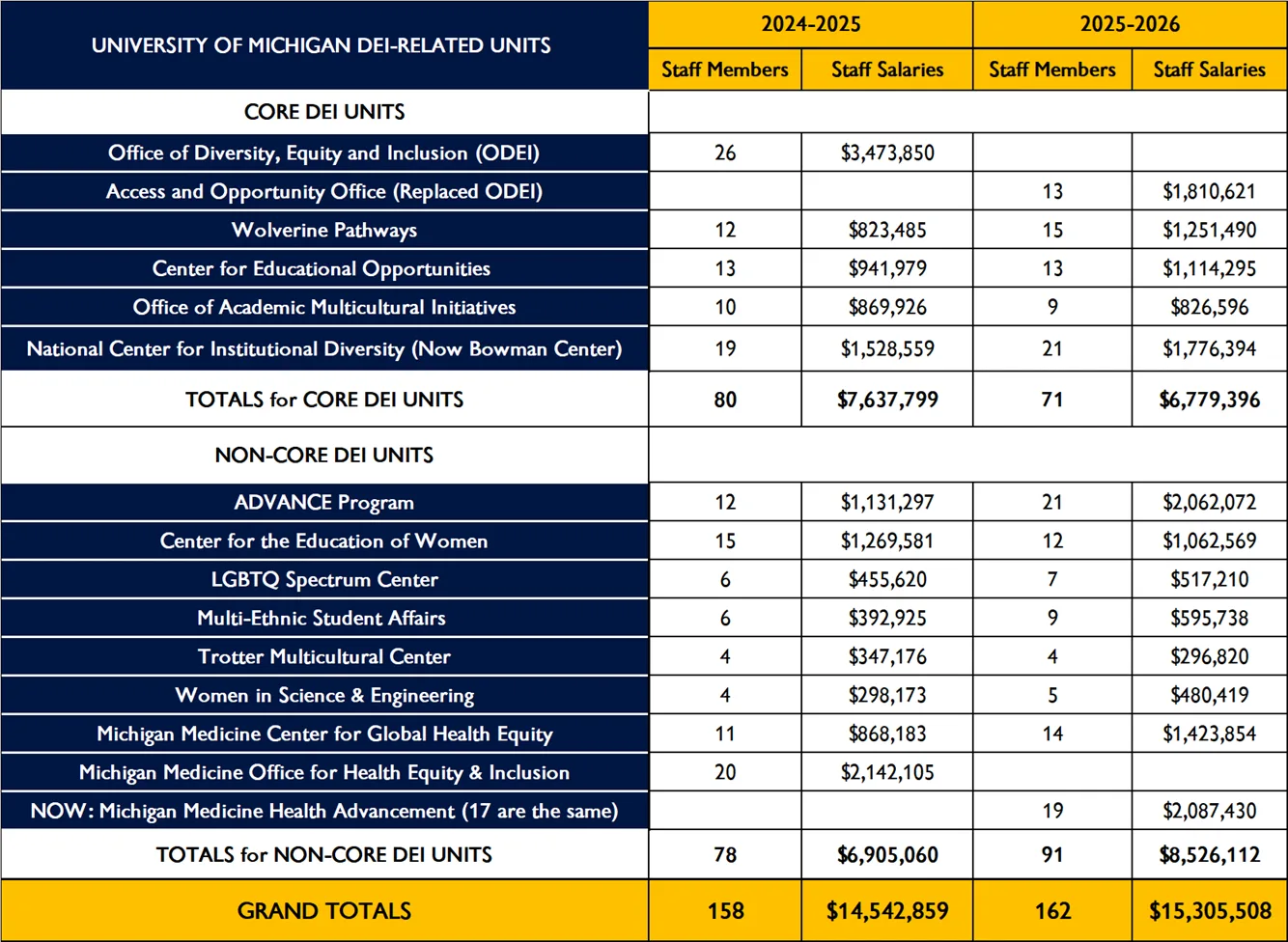1288x942 pixels.
Task: Click the Access and Opportunity Office row label
Action: coord(324,191)
